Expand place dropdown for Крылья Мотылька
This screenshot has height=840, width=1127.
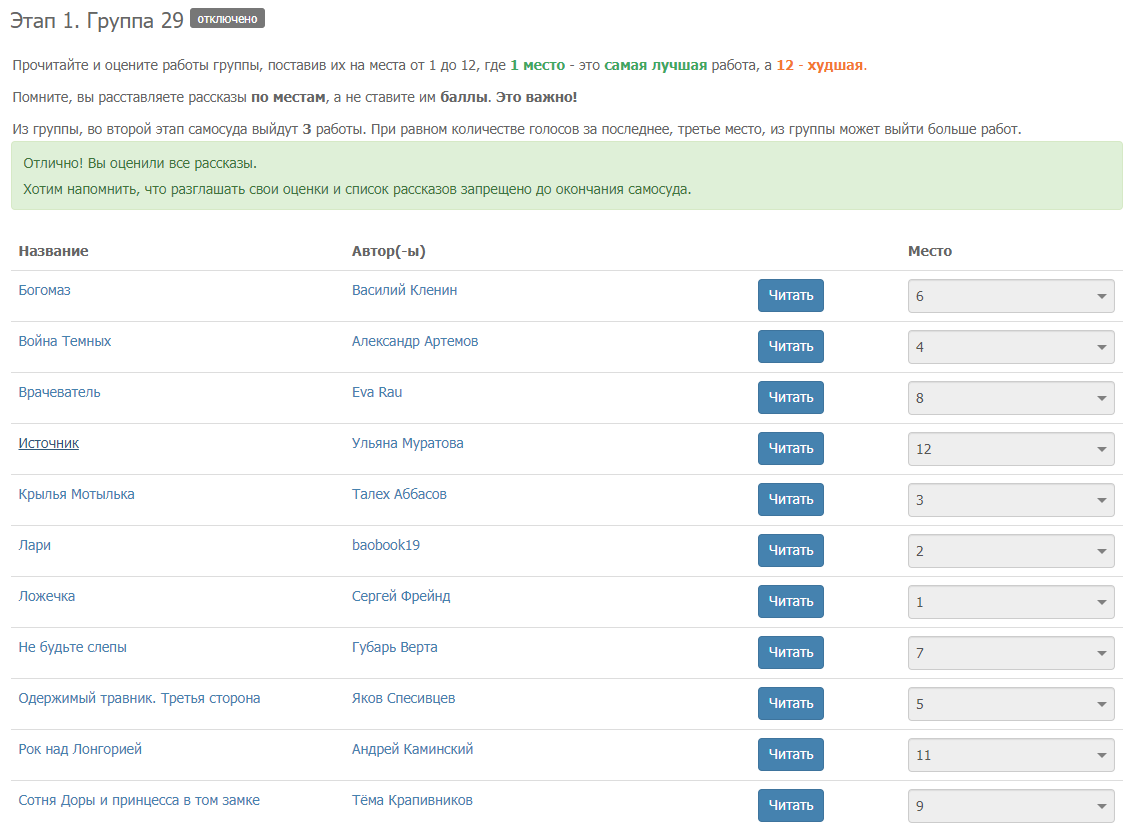(x=1010, y=500)
